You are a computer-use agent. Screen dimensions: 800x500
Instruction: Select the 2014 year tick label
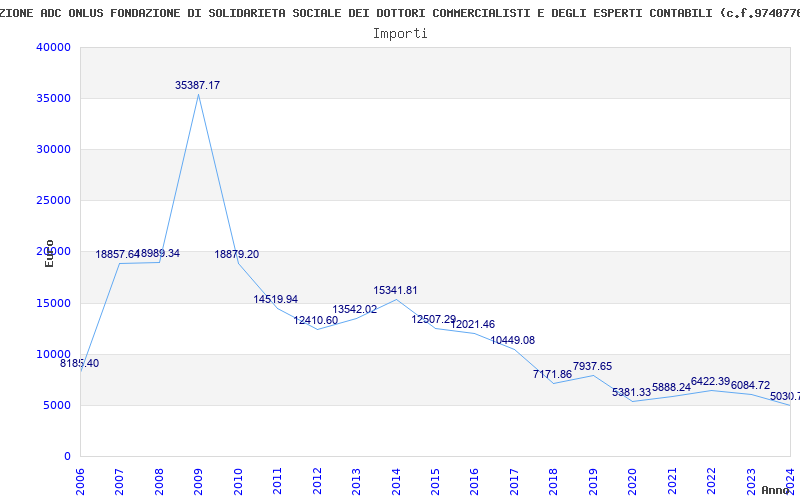tap(396, 481)
